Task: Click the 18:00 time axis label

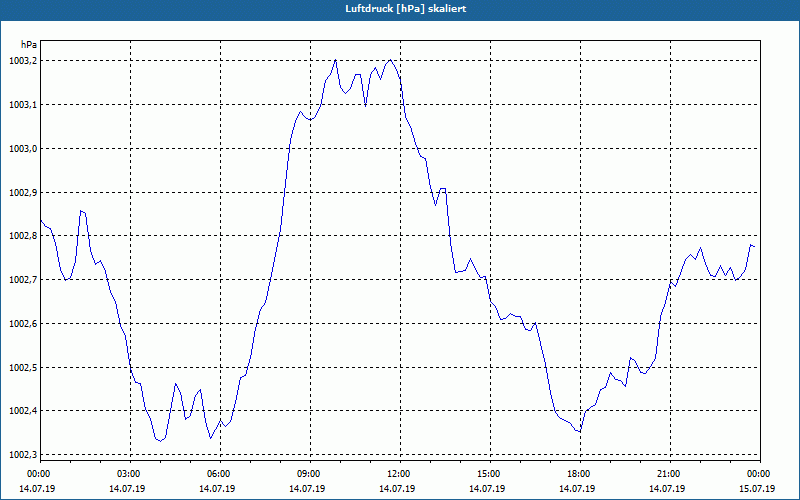Action: 580,474
